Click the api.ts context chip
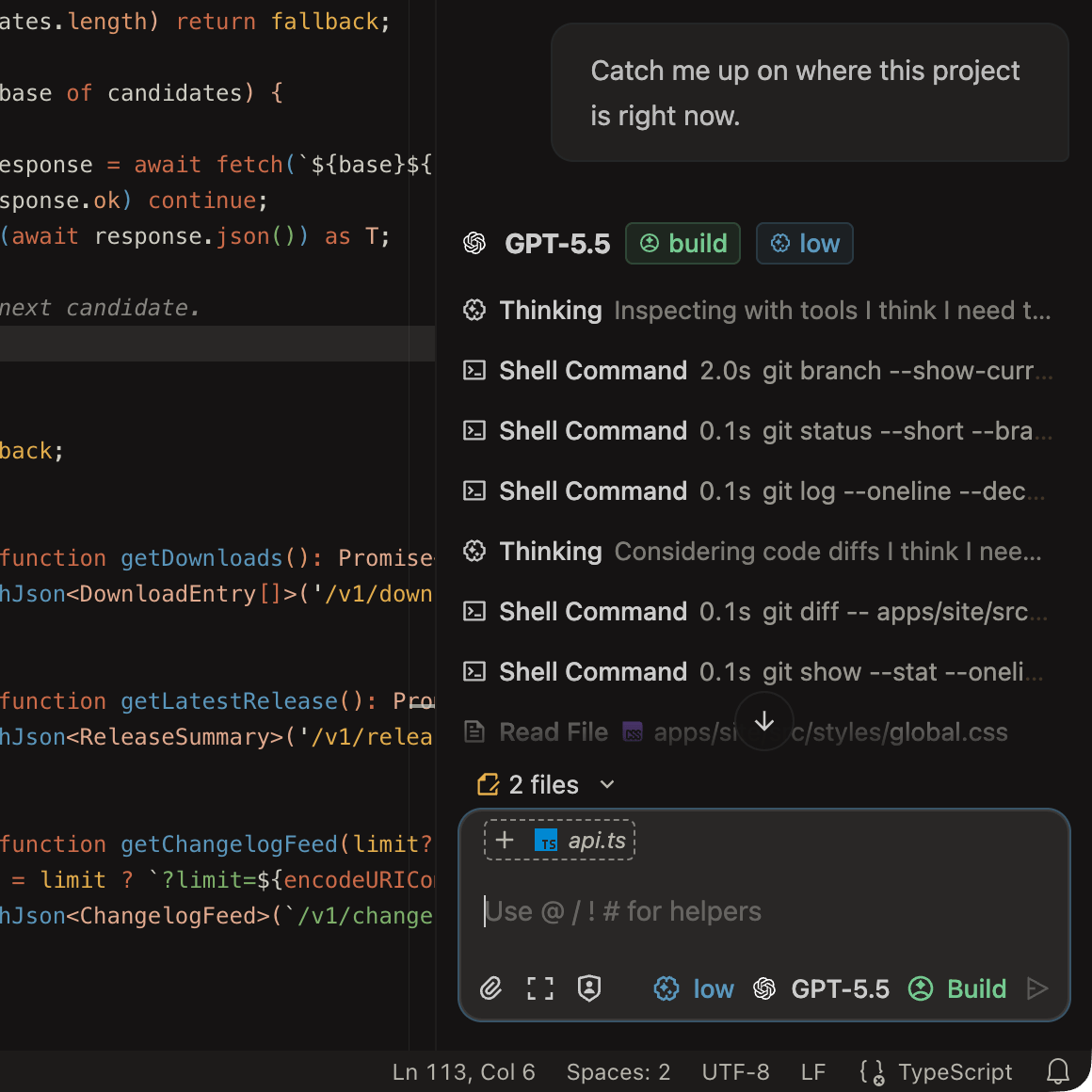 pyautogui.click(x=560, y=840)
